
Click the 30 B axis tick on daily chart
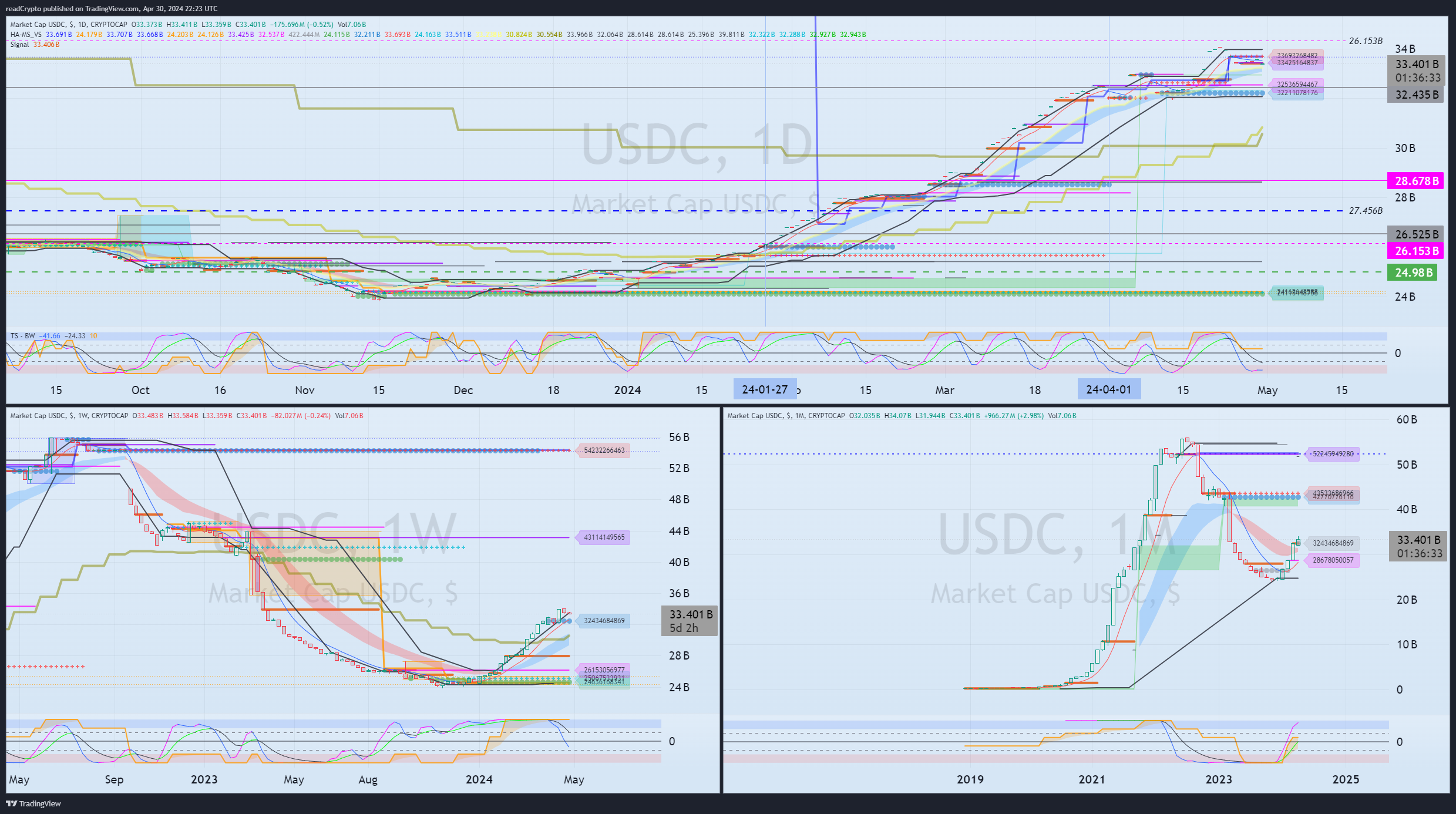point(1405,148)
